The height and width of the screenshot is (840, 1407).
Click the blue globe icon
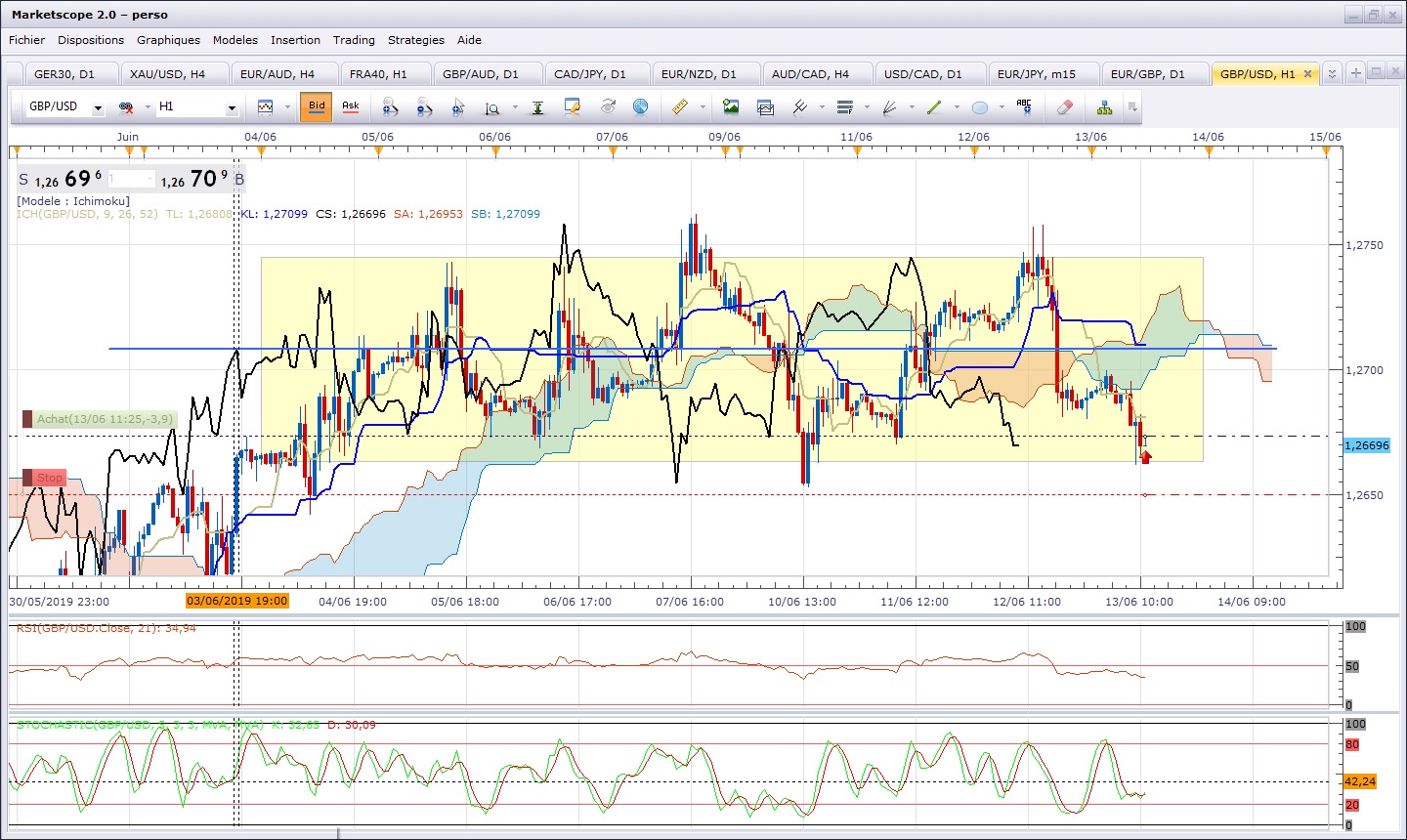[x=641, y=106]
